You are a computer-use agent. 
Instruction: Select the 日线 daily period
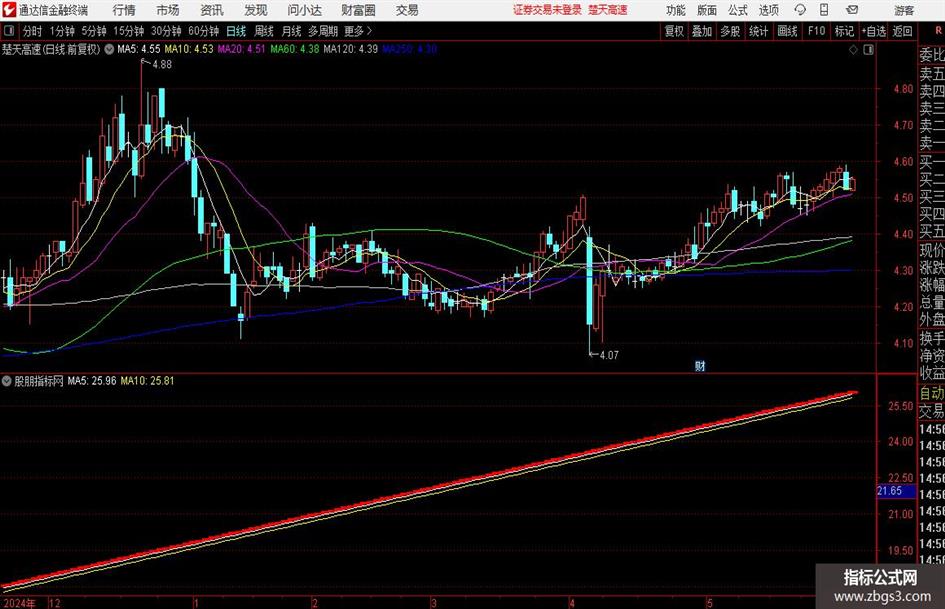click(236, 31)
